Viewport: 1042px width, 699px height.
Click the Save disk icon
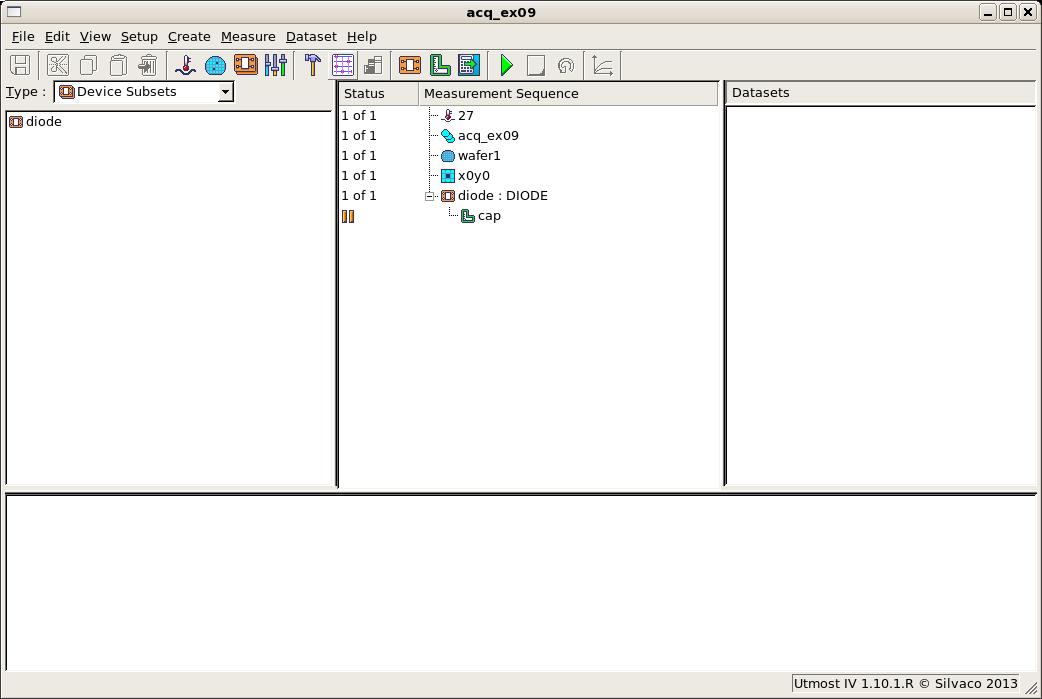click(x=20, y=65)
